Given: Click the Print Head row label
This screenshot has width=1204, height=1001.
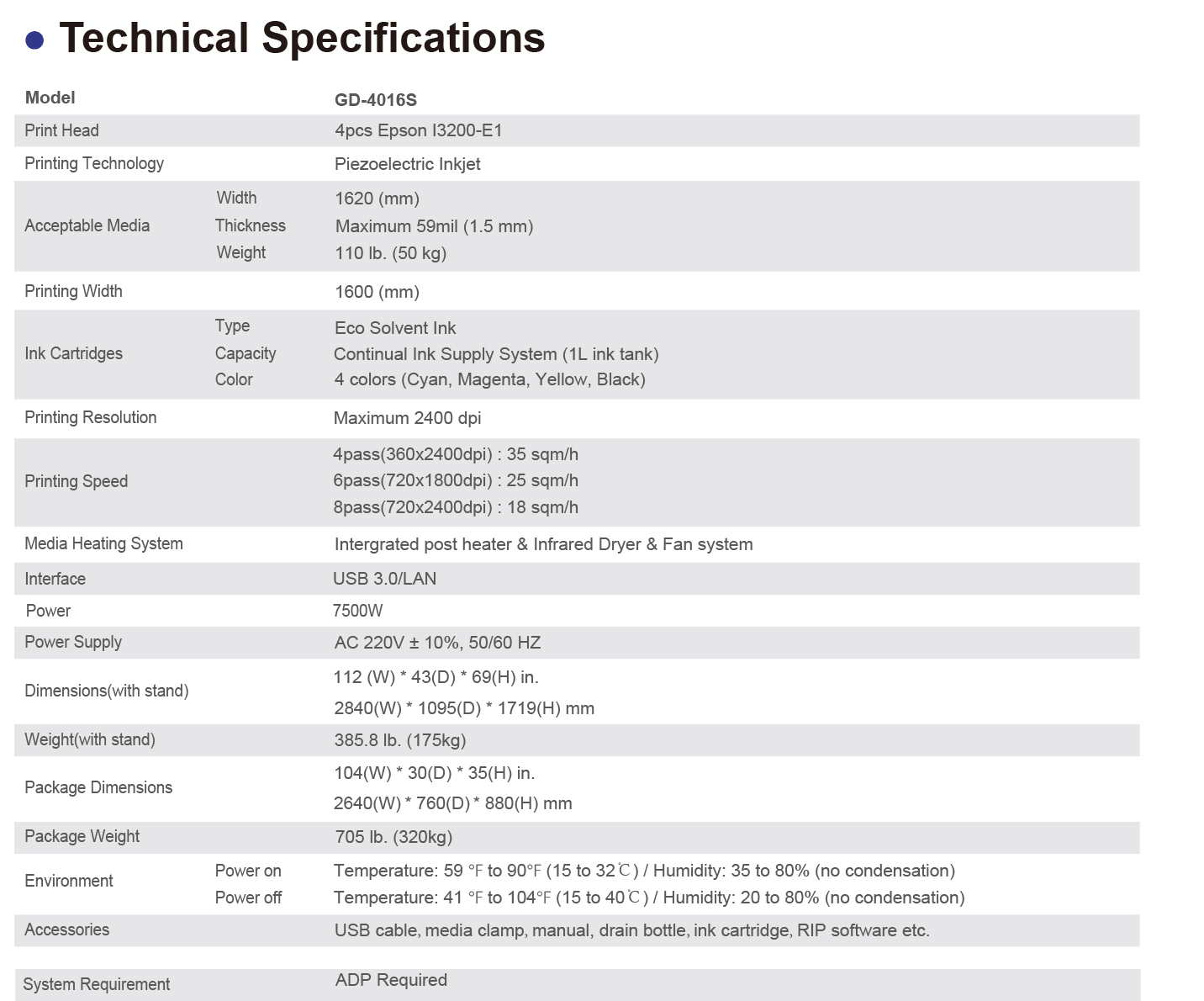Looking at the screenshot, I should point(61,130).
